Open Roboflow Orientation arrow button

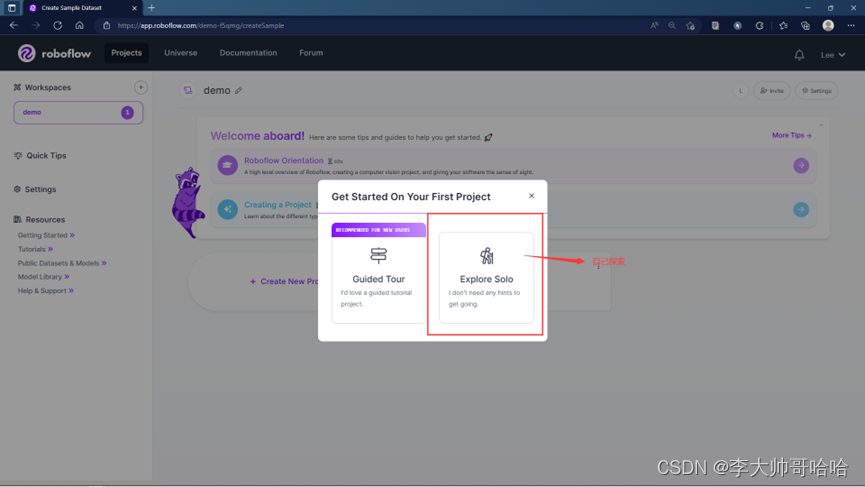(801, 165)
